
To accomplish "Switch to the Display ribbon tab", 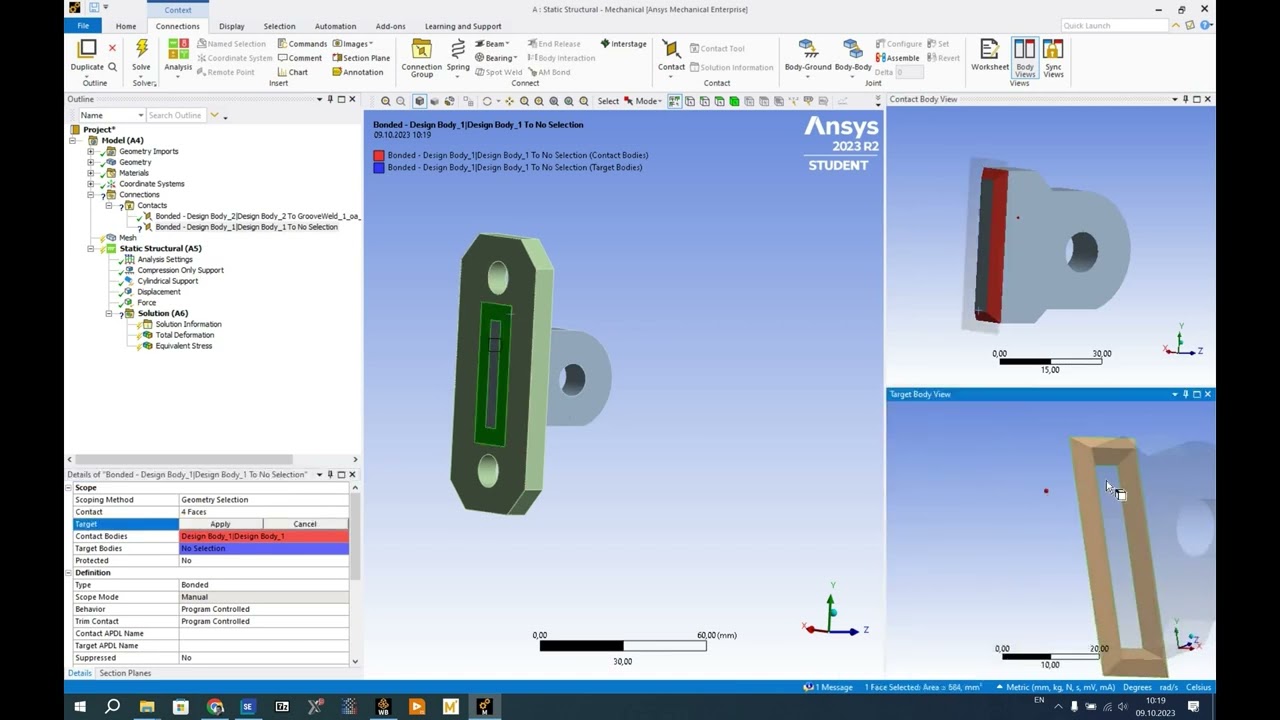I will 231,26.
